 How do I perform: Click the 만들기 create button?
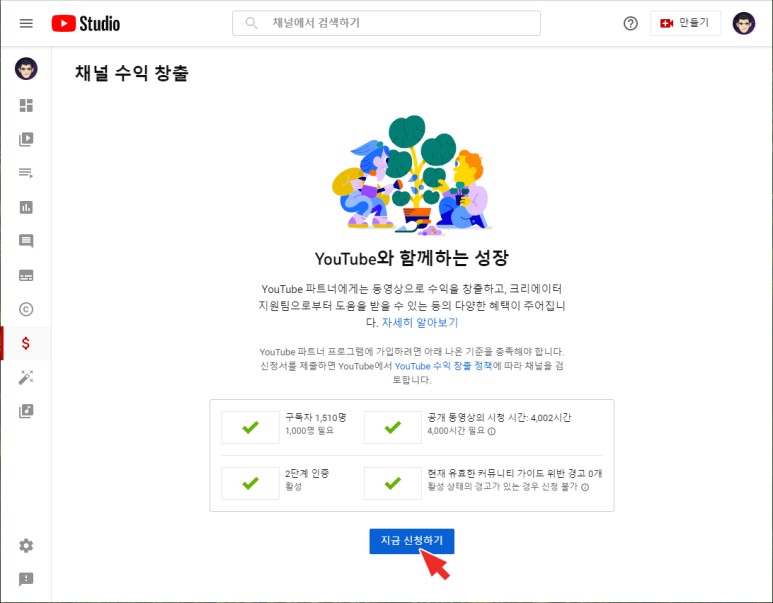click(685, 23)
